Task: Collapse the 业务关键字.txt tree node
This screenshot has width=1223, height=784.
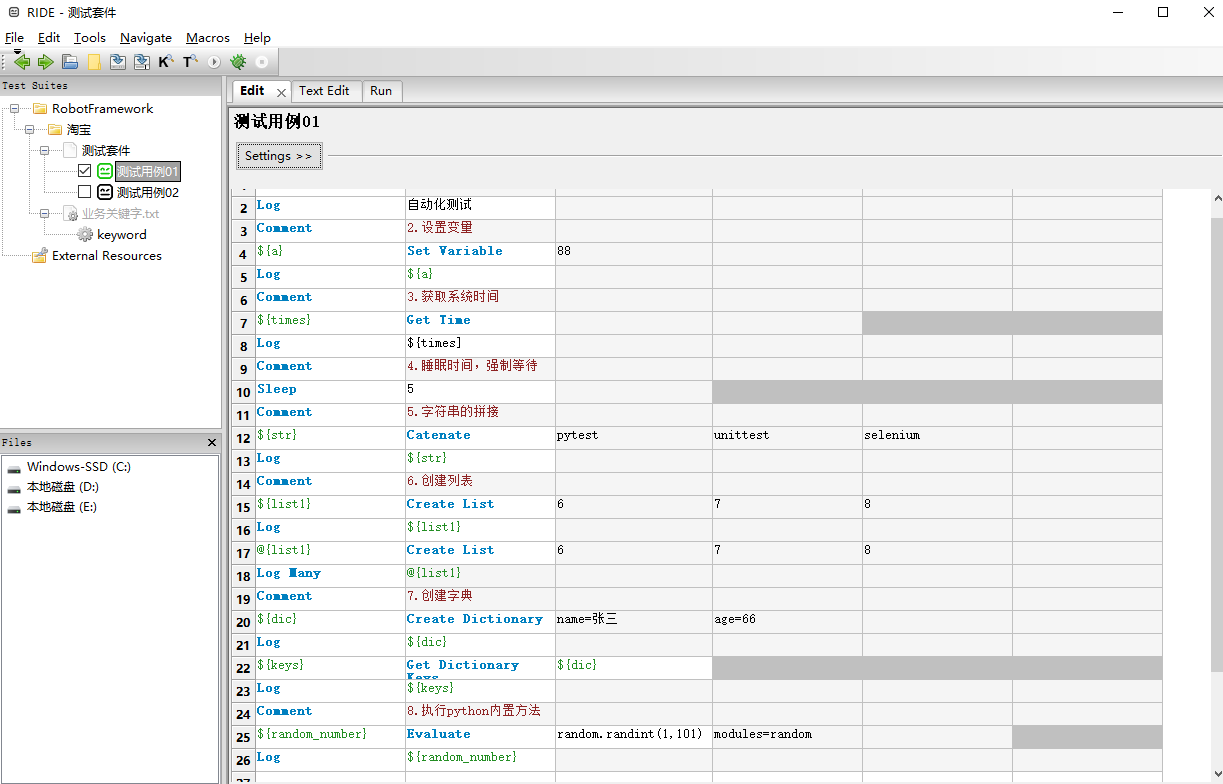Action: point(44,213)
